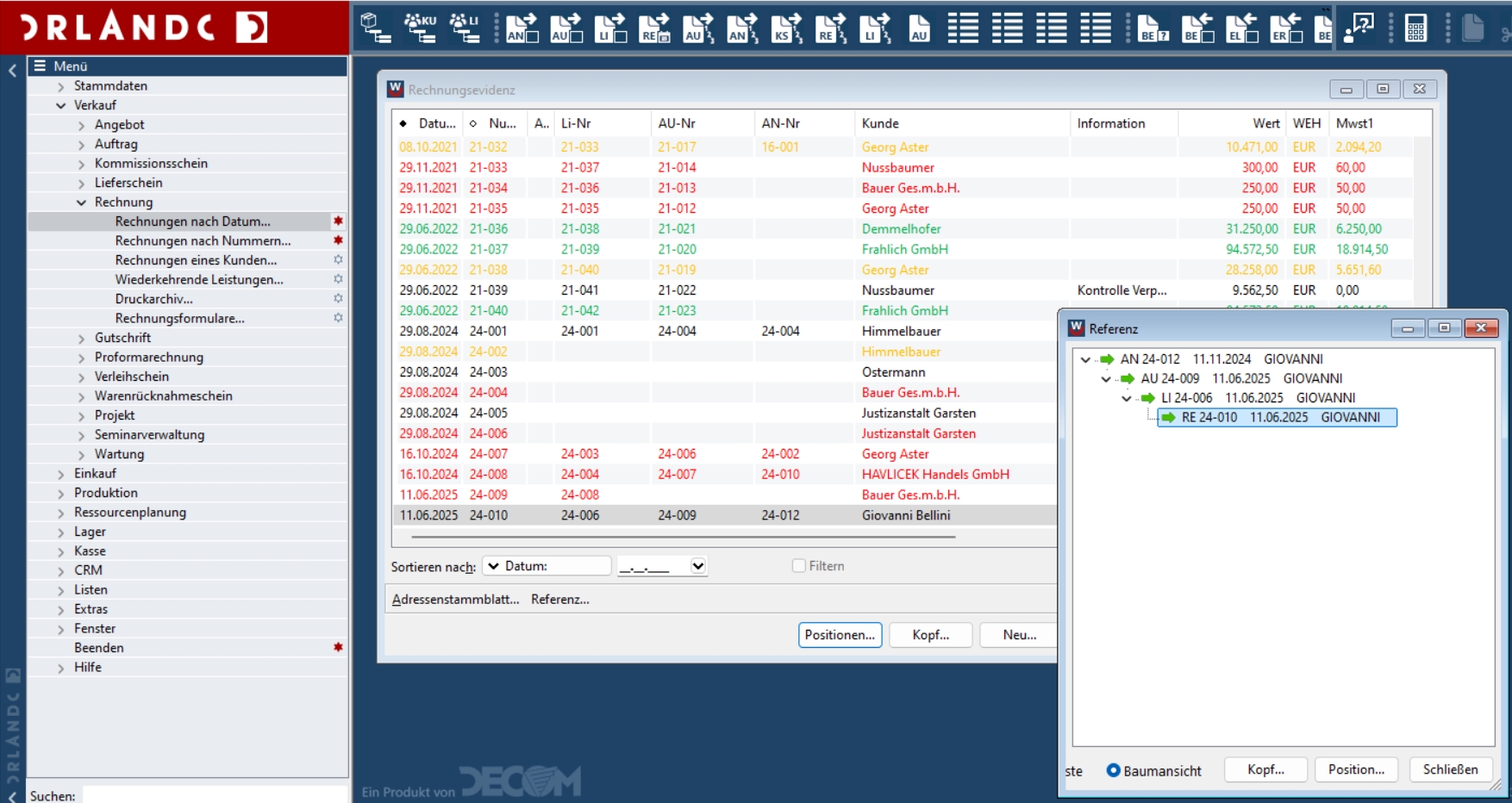Sort by the Datum column header
The image size is (1512, 803).
[428, 123]
